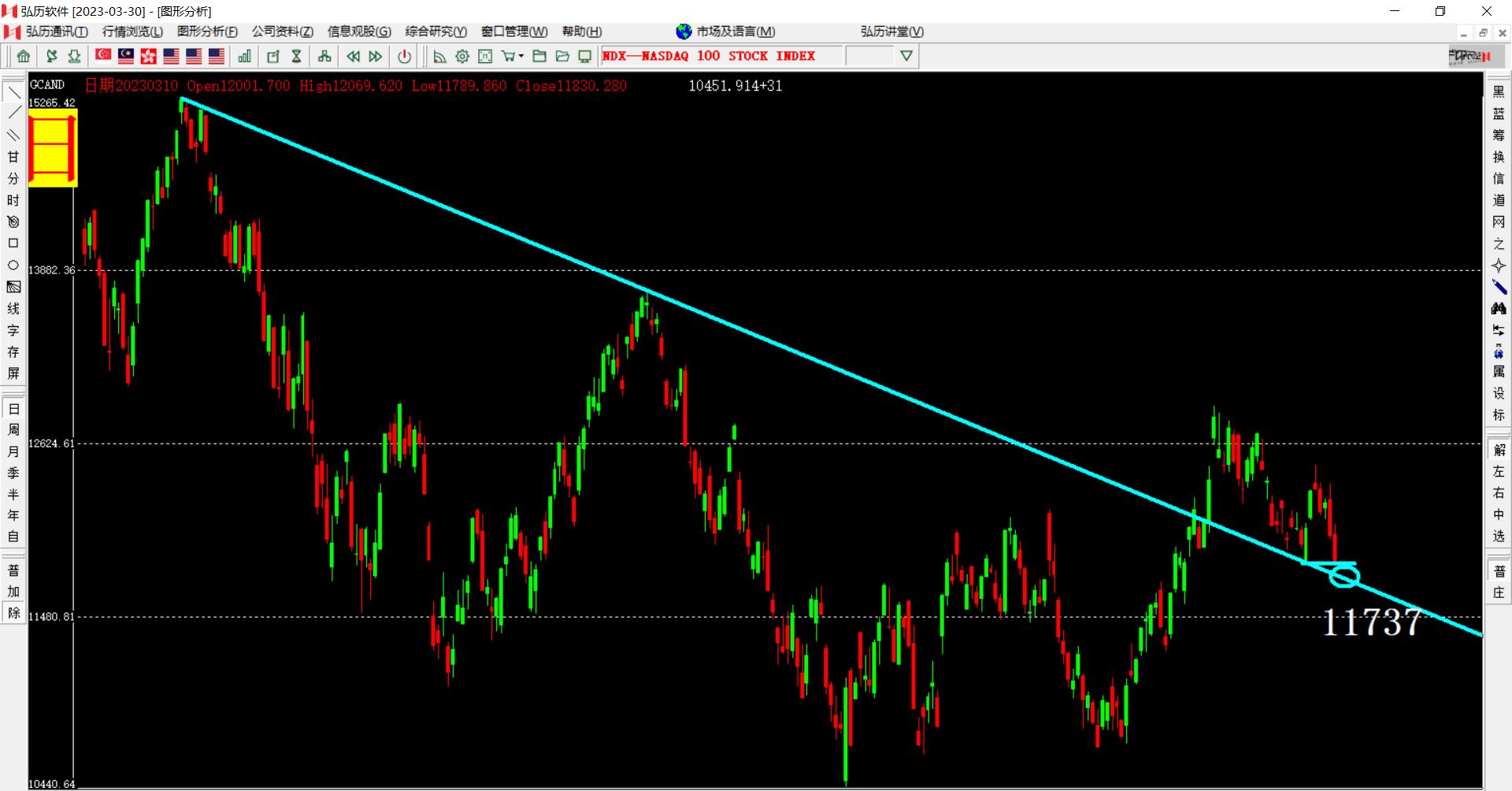Select the spiral drawing tool

coord(13,222)
